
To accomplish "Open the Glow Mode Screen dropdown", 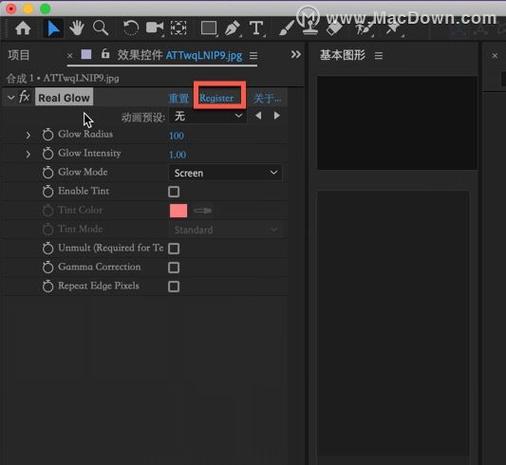I will [x=225, y=173].
